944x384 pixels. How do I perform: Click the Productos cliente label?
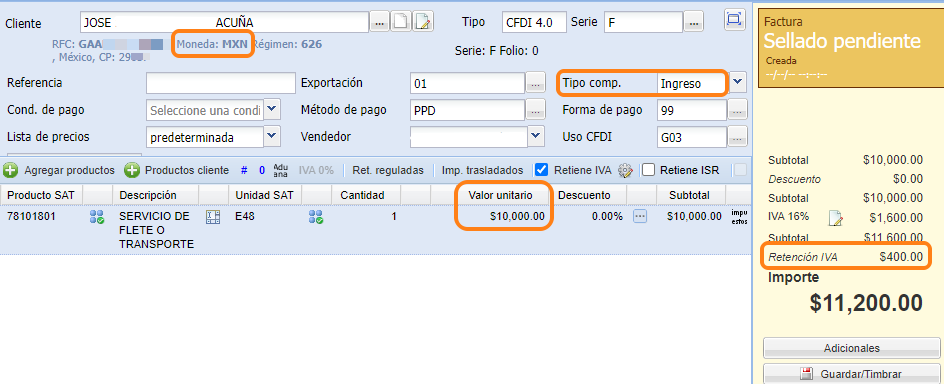(x=187, y=170)
